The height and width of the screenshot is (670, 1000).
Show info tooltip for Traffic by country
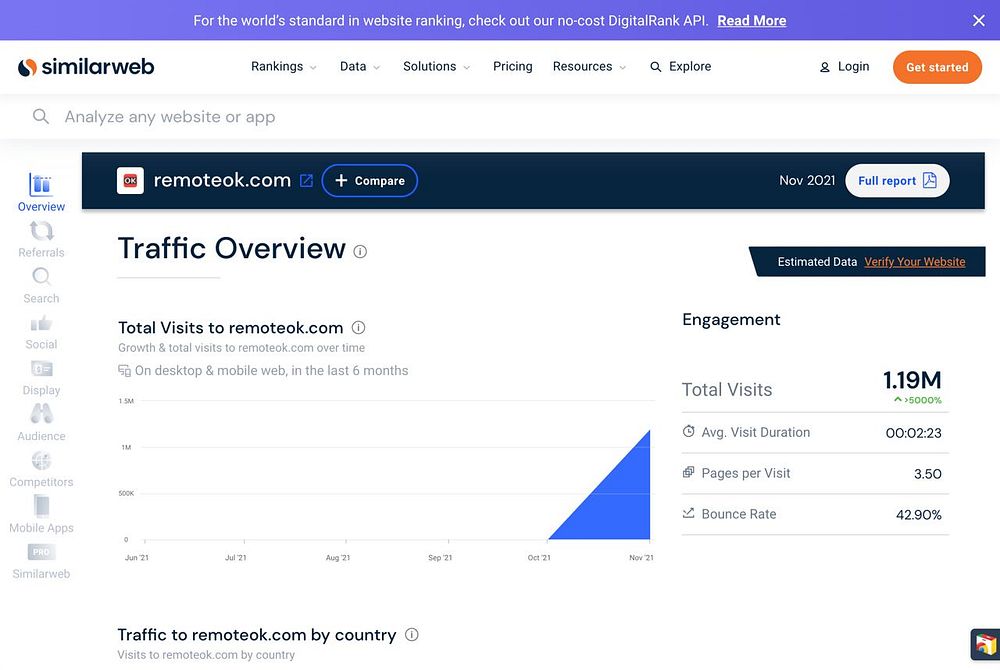coord(412,634)
